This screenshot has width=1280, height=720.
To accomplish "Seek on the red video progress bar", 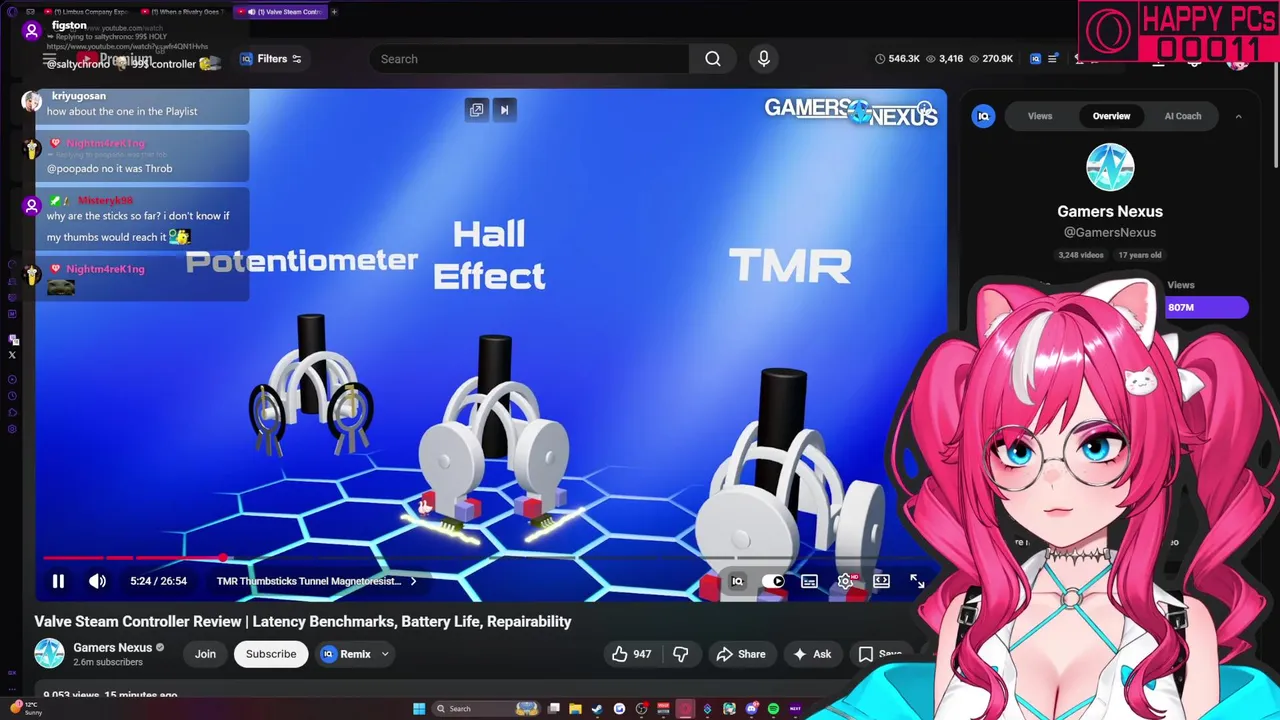I will tap(490, 558).
